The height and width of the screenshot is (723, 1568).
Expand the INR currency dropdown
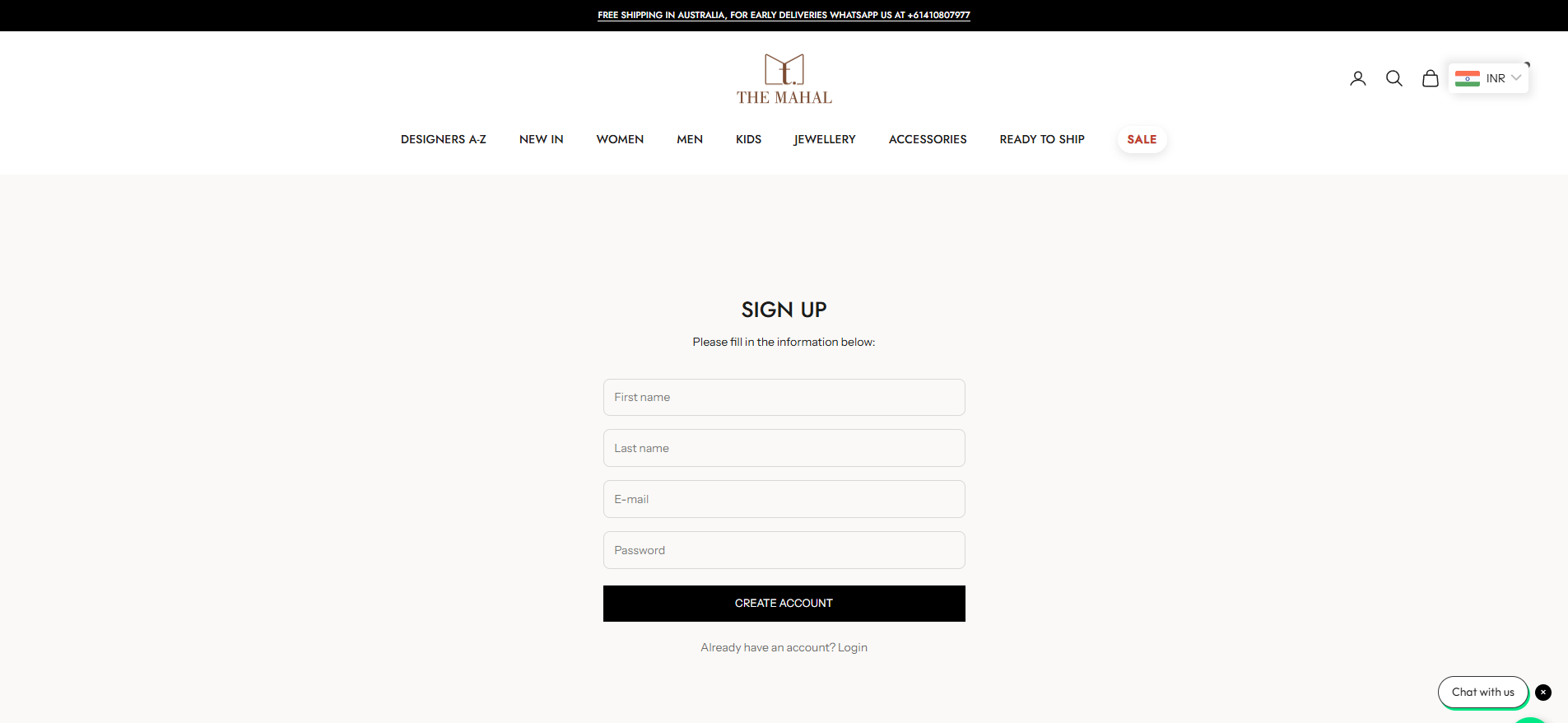1488,78
